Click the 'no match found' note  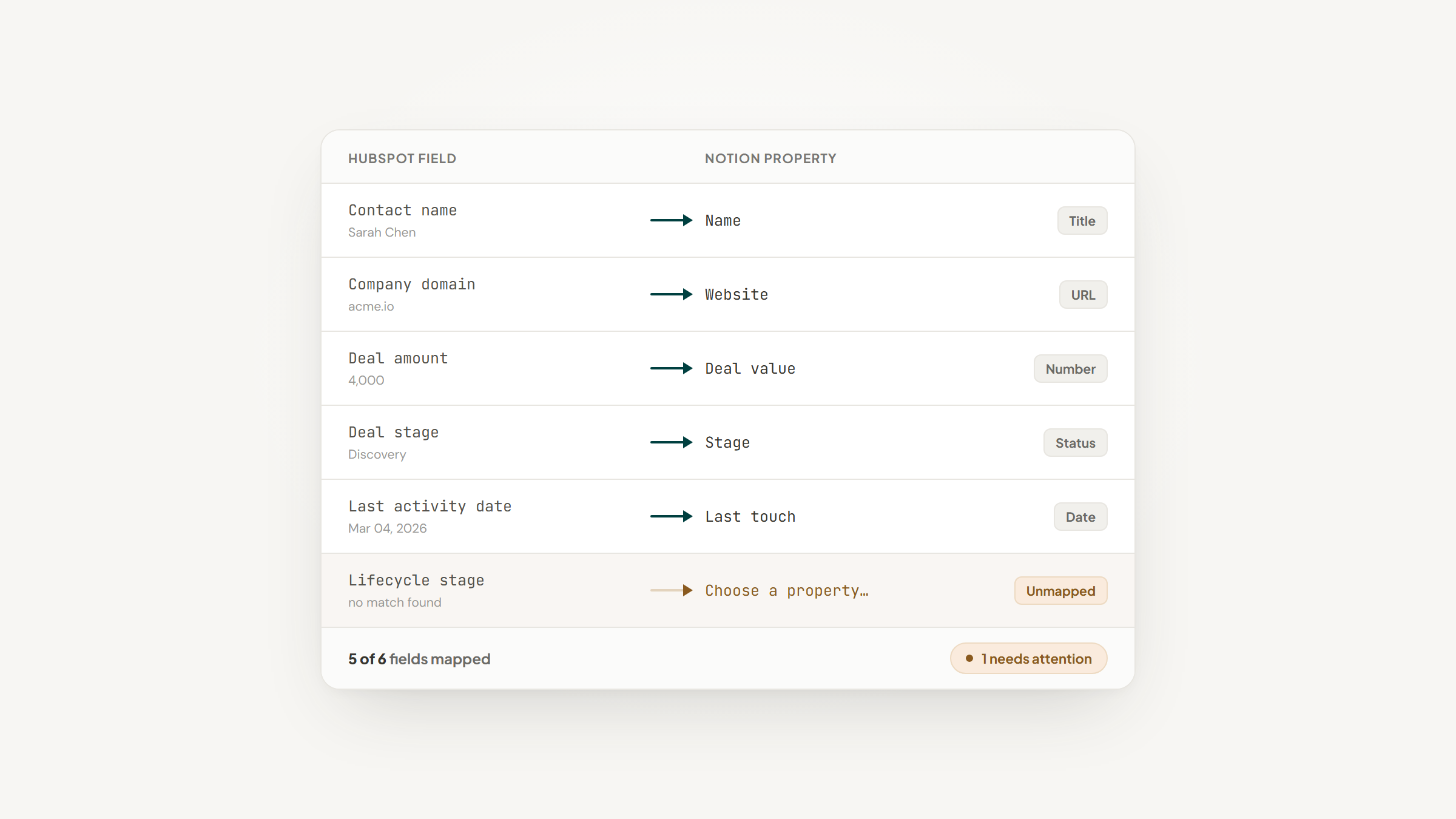pyautogui.click(x=394, y=602)
